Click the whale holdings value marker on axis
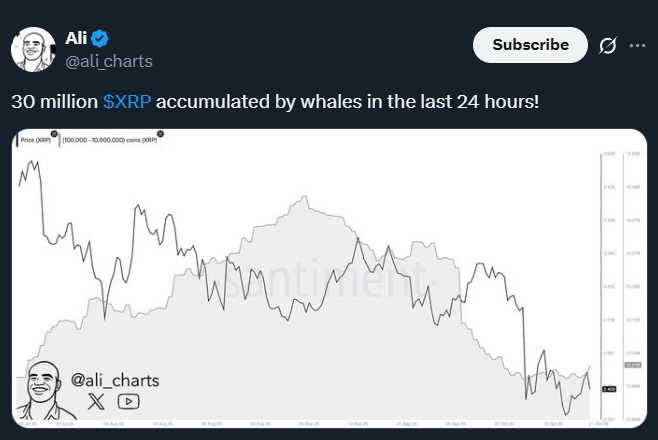The height and width of the screenshot is (440, 658). coord(632,367)
